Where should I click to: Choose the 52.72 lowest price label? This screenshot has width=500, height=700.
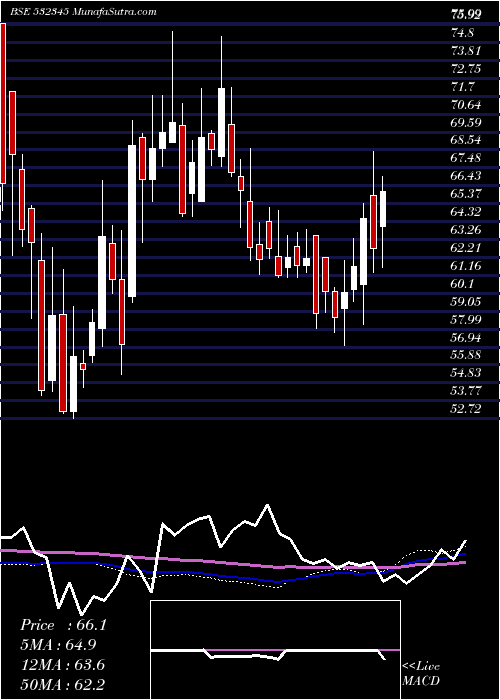[467, 408]
